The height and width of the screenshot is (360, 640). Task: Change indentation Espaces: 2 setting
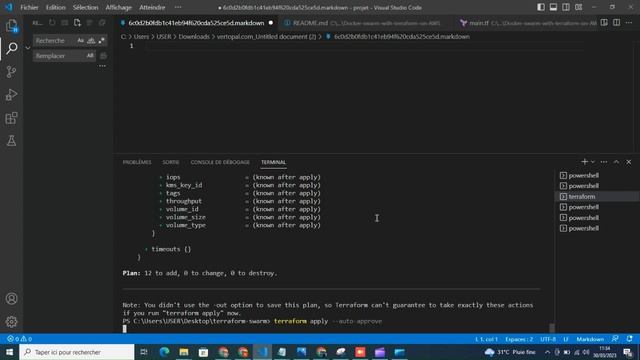[x=519, y=339]
